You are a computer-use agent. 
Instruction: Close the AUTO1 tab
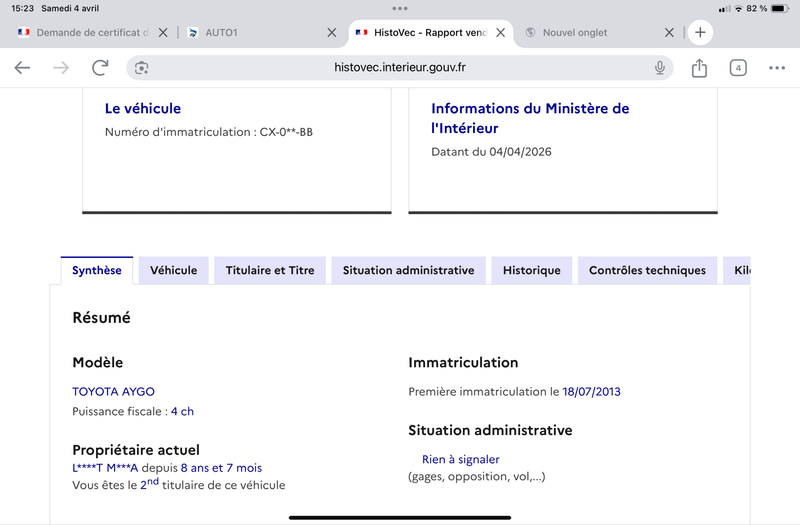332,32
